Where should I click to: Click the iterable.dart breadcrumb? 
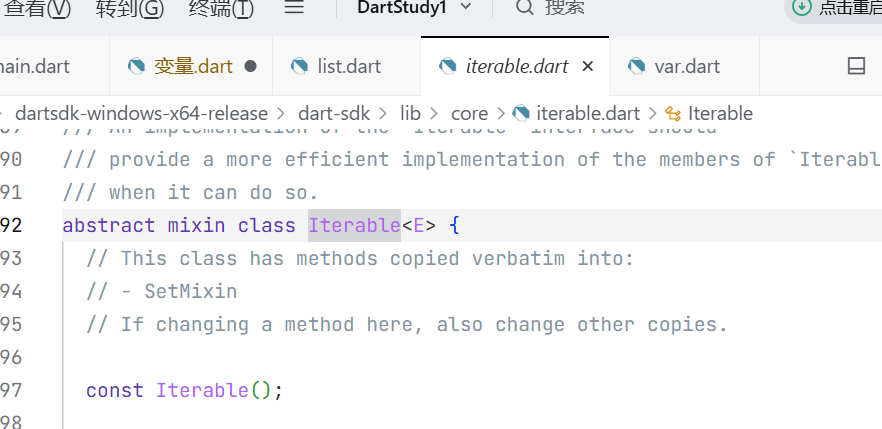coord(588,114)
